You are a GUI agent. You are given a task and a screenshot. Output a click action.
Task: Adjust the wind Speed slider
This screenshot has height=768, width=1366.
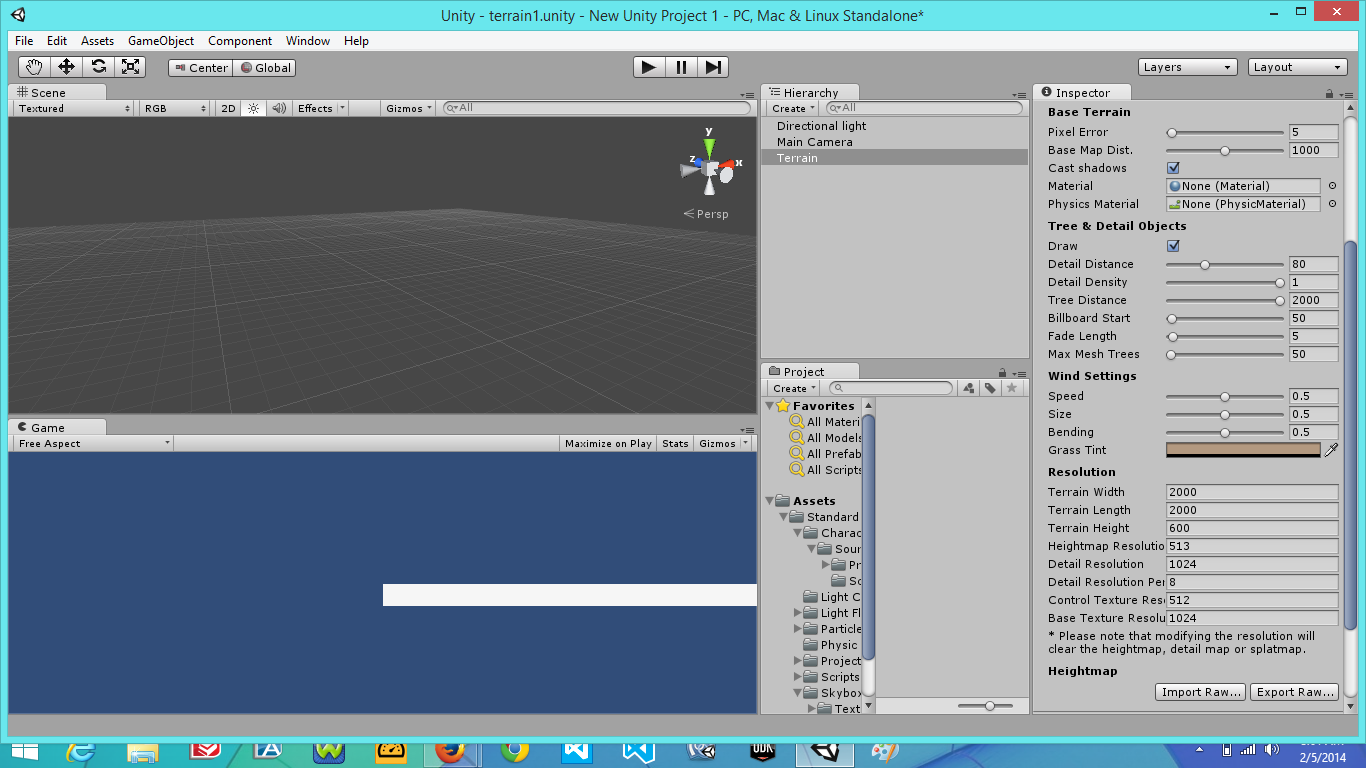1225,396
